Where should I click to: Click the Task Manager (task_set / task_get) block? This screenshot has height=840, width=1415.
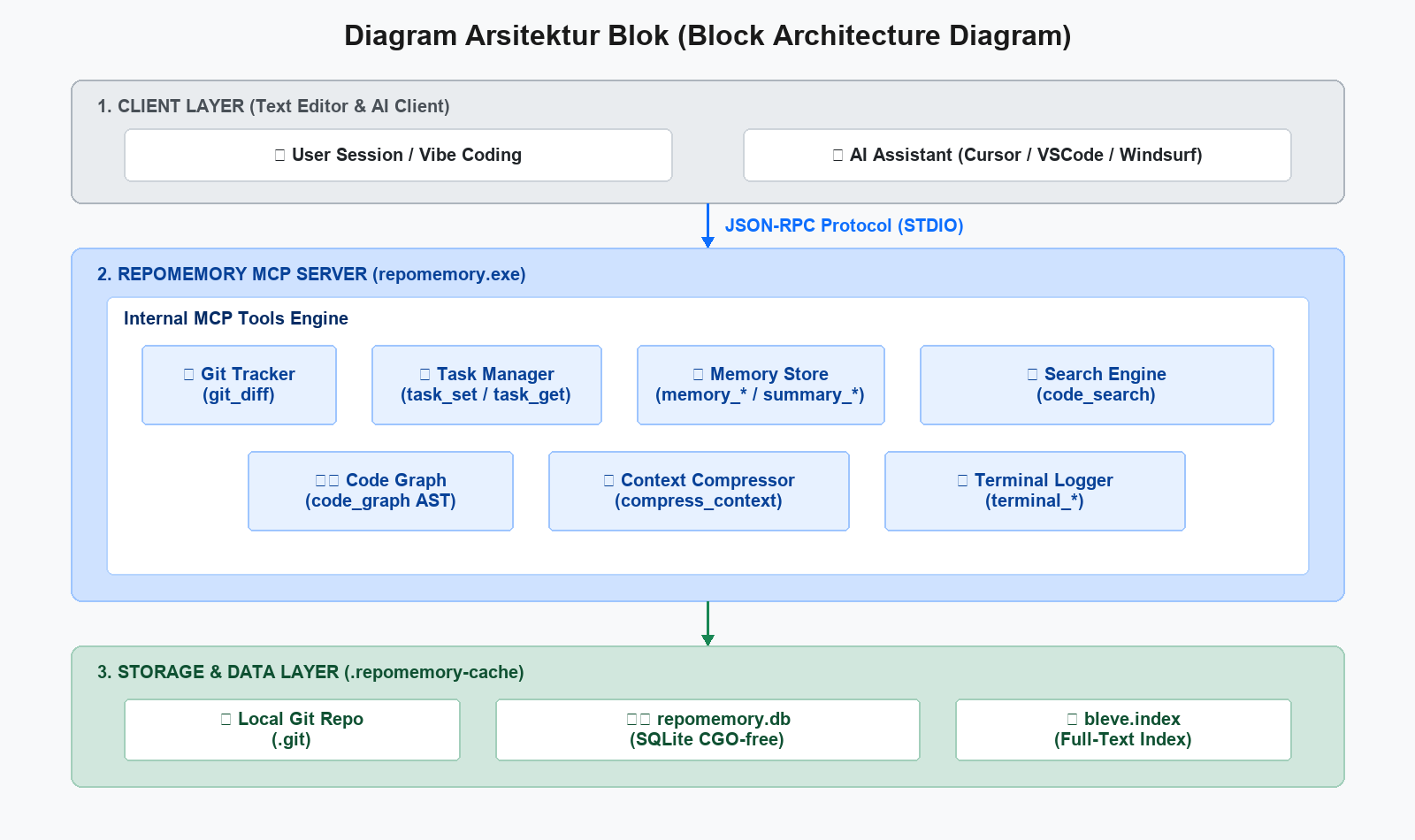pos(486,385)
